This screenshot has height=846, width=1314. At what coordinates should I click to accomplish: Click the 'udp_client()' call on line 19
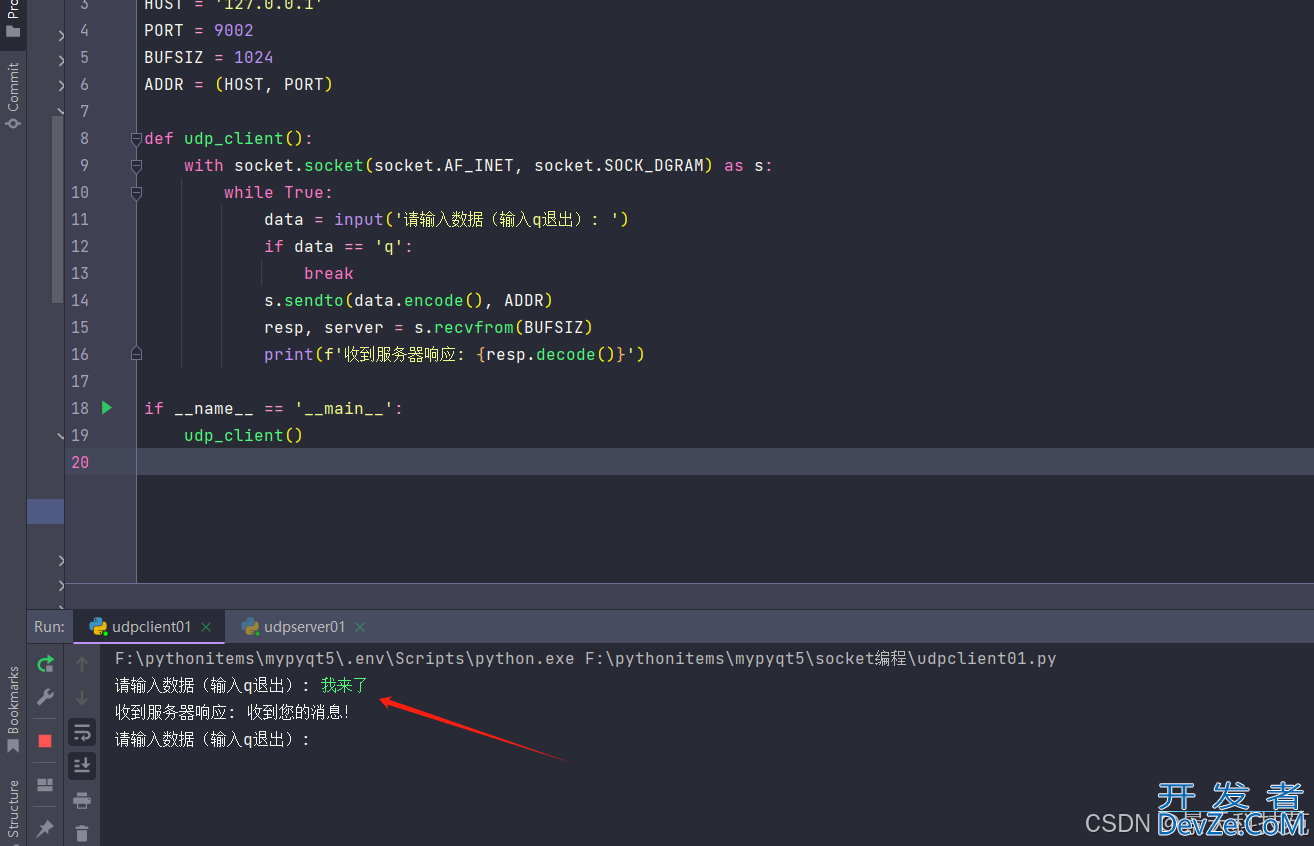[x=243, y=435]
